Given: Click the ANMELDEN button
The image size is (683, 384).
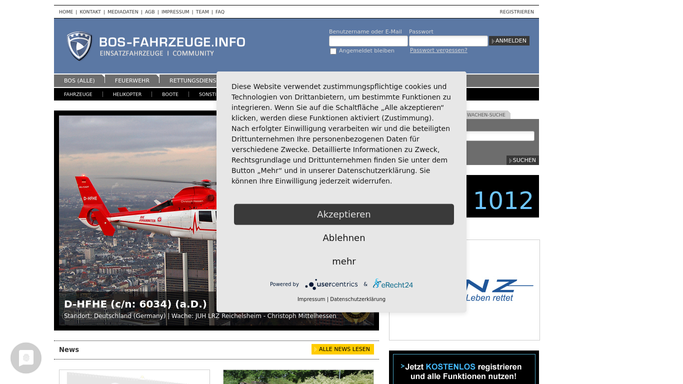Looking at the screenshot, I should pyautogui.click(x=509, y=40).
